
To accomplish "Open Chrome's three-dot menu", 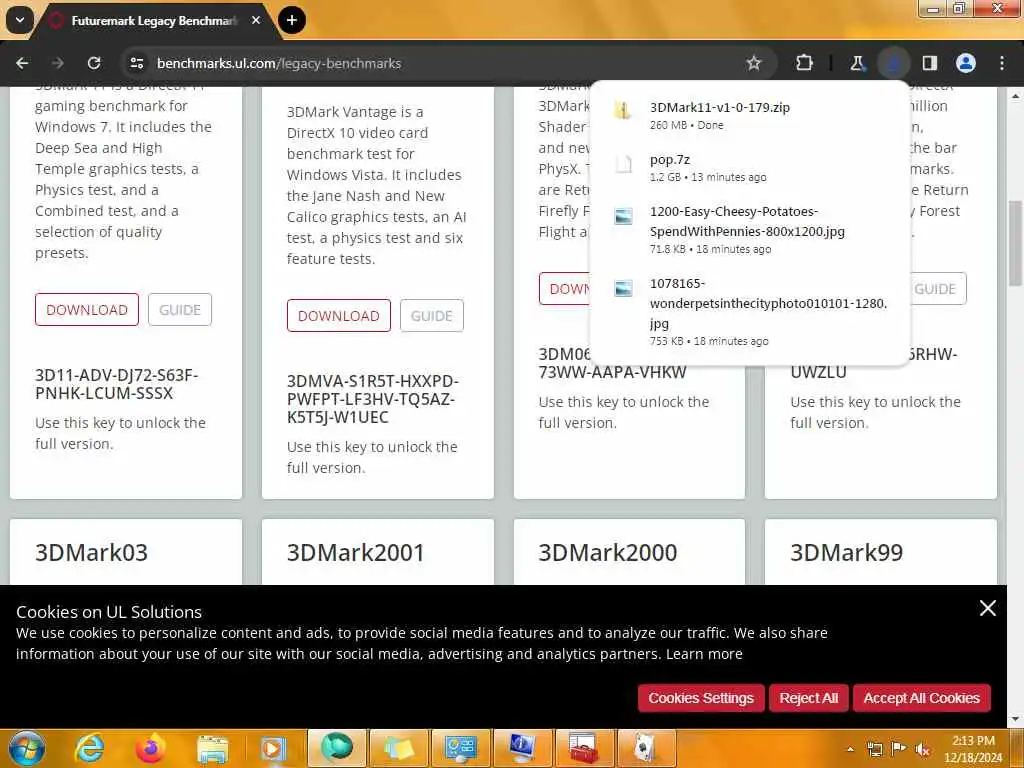I will coord(1002,63).
